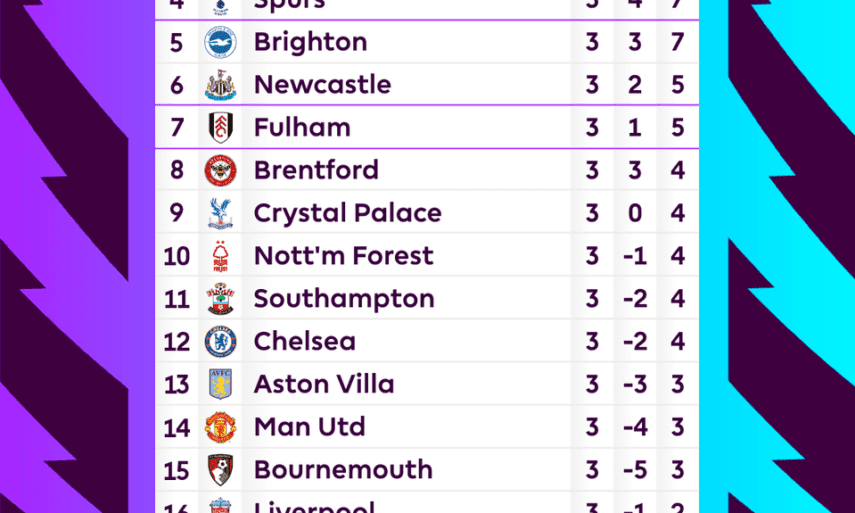
Task: Click the Newcastle club crest
Action: [220, 85]
